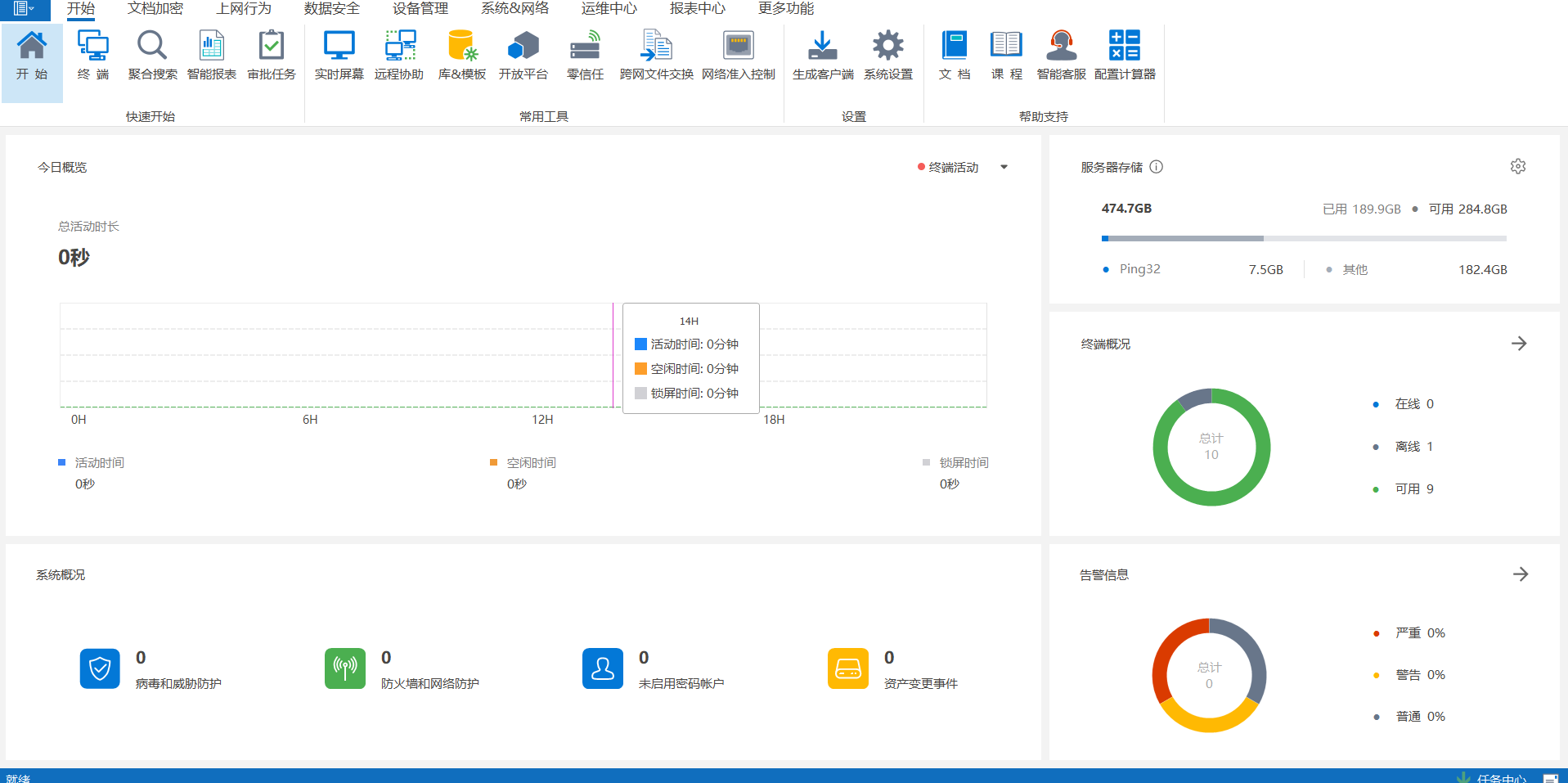Expand 终端概况 panel with arrow
Screen dimensions: 1568x783
pos(1519,344)
